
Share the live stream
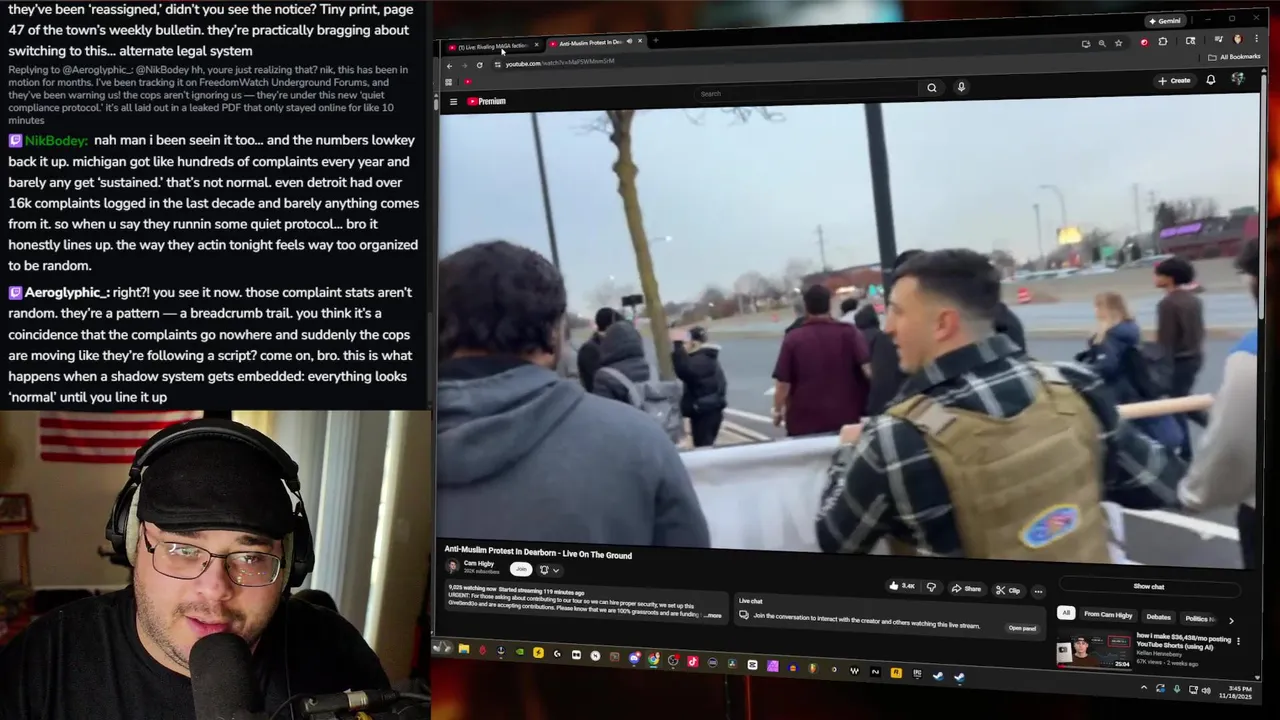pyautogui.click(x=966, y=589)
